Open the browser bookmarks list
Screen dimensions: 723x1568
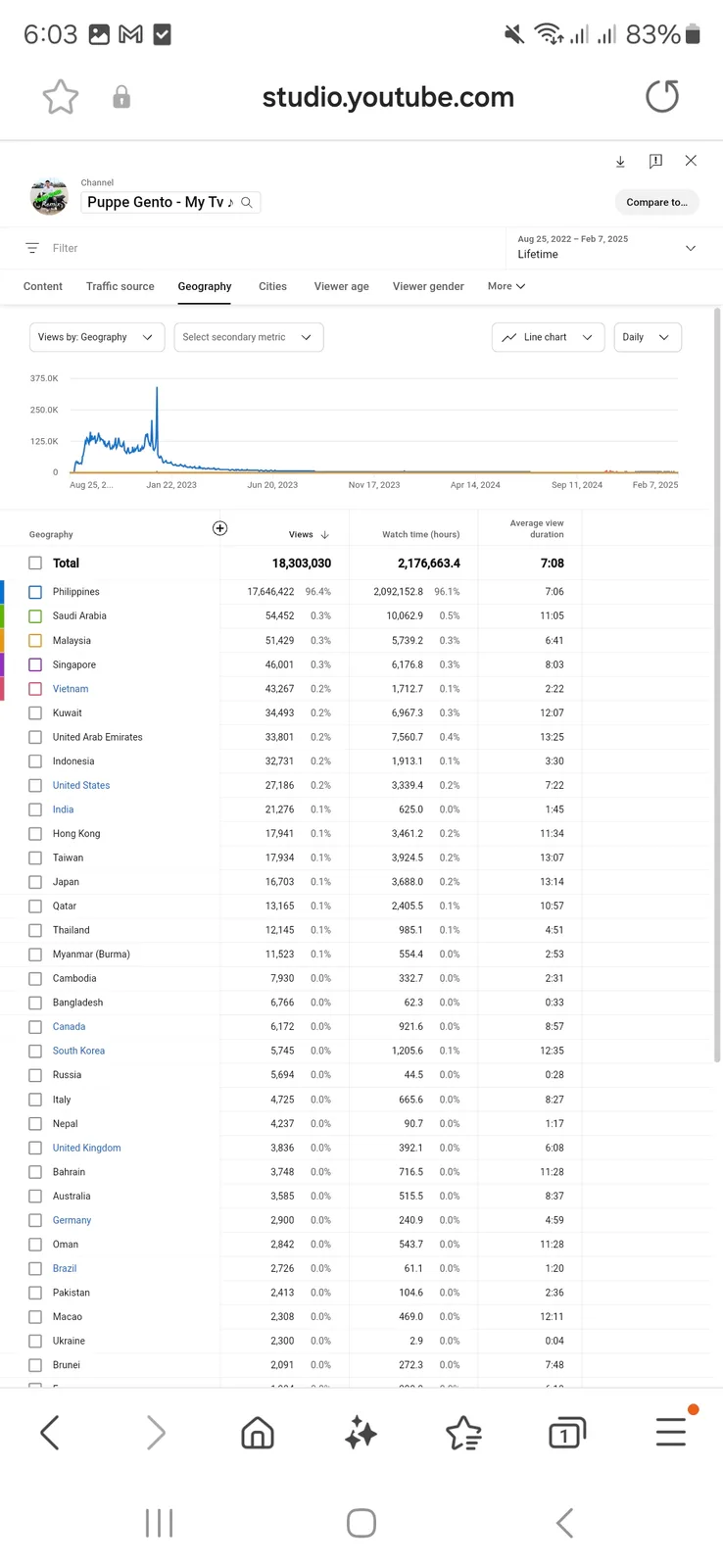463,1433
